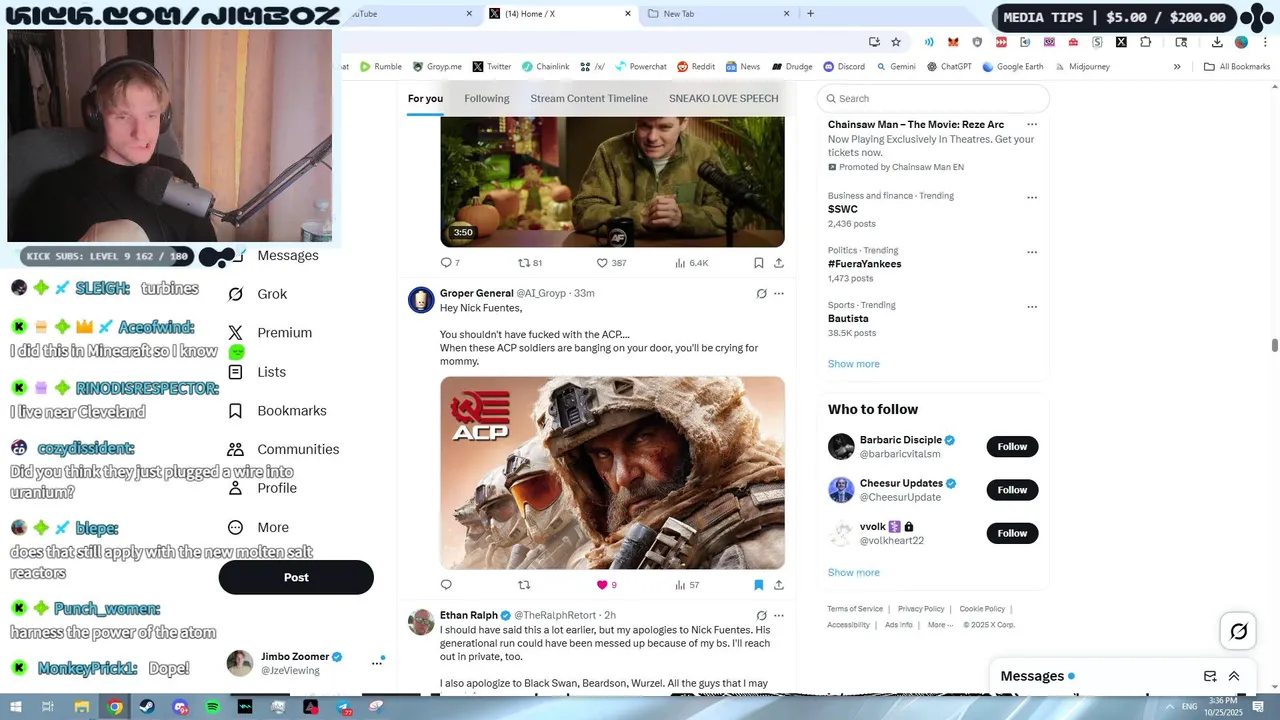Viewport: 1280px width, 720px height.
Task: Open more options on Ethan Ralph post
Action: pos(779,615)
